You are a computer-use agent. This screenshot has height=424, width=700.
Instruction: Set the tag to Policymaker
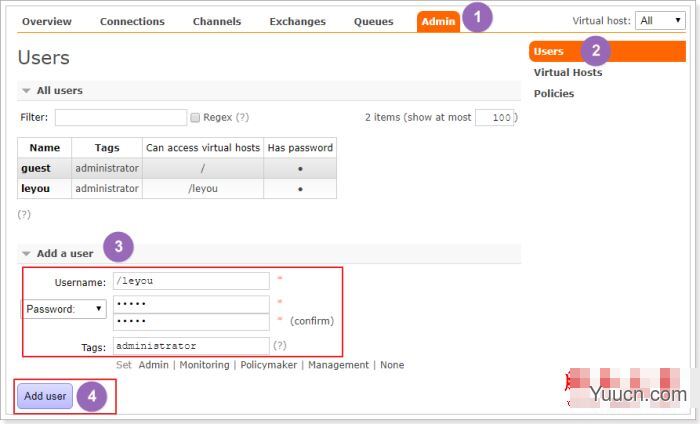coord(269,365)
